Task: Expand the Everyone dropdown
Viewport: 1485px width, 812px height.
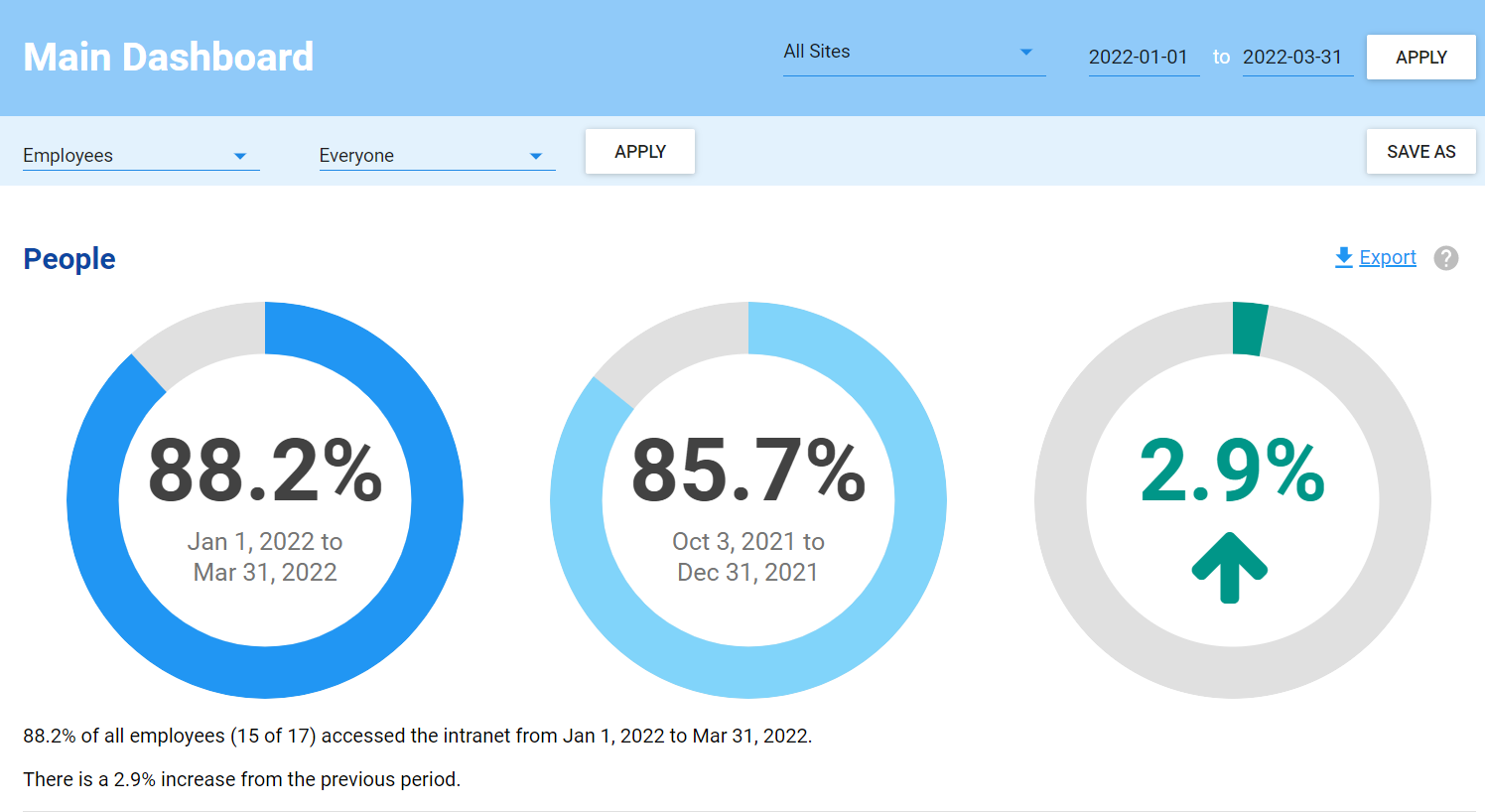Action: (x=437, y=156)
